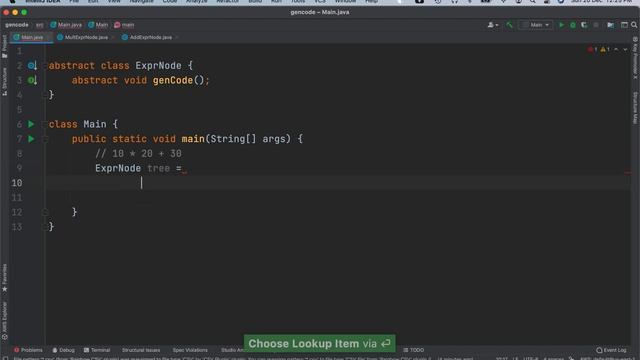Open the Main run configuration dropdown

(x=536, y=25)
